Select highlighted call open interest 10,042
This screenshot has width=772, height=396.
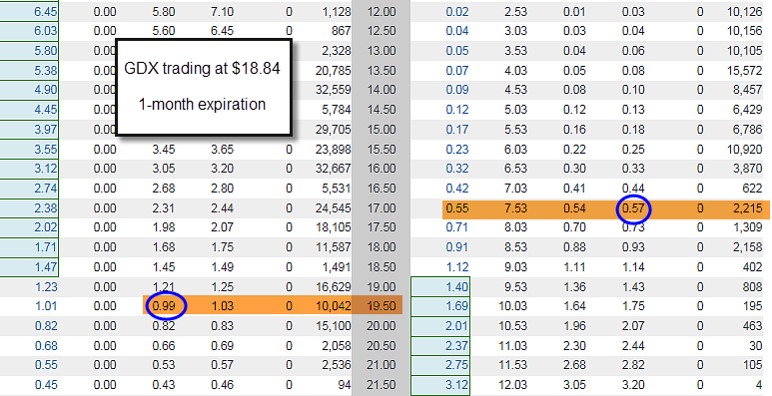click(x=333, y=306)
